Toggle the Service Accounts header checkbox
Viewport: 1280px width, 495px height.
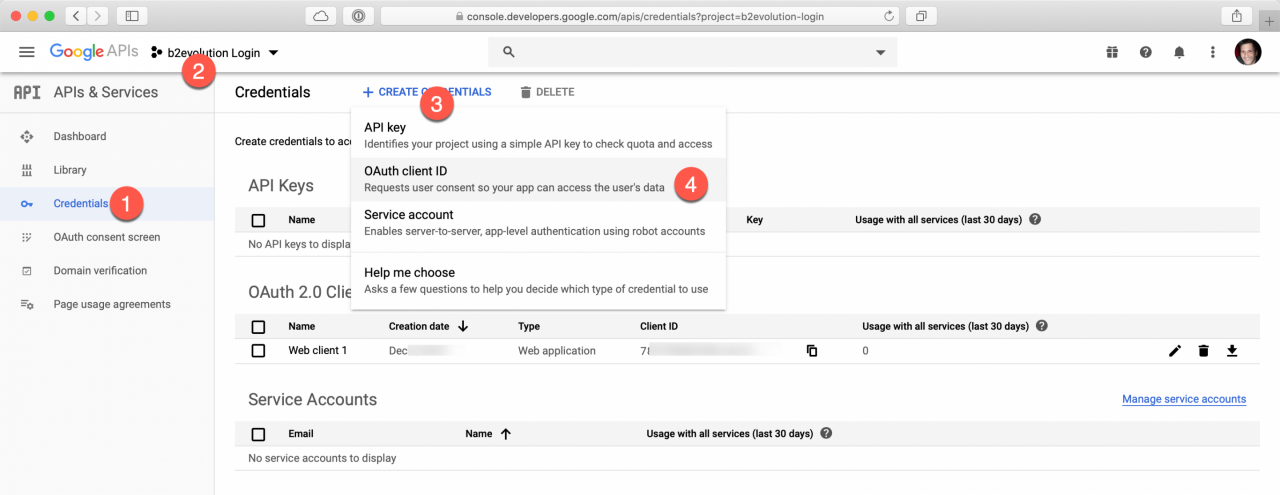[259, 434]
